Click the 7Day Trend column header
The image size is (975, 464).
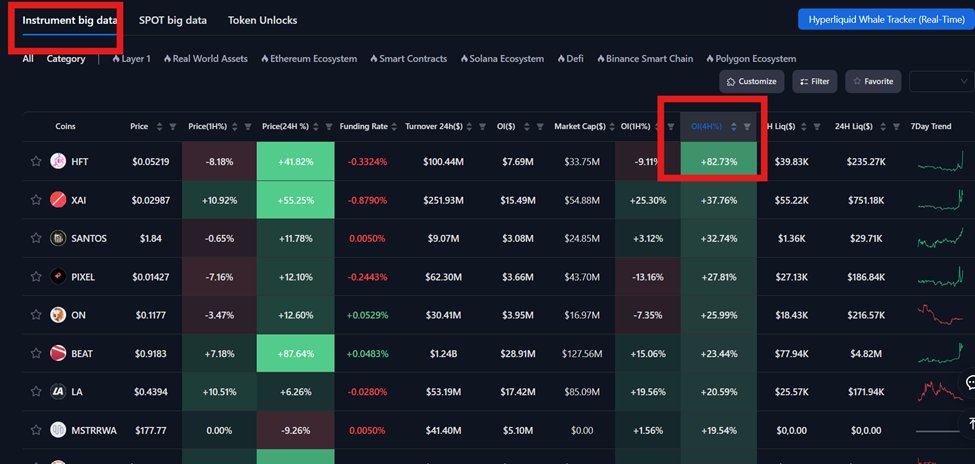930,127
